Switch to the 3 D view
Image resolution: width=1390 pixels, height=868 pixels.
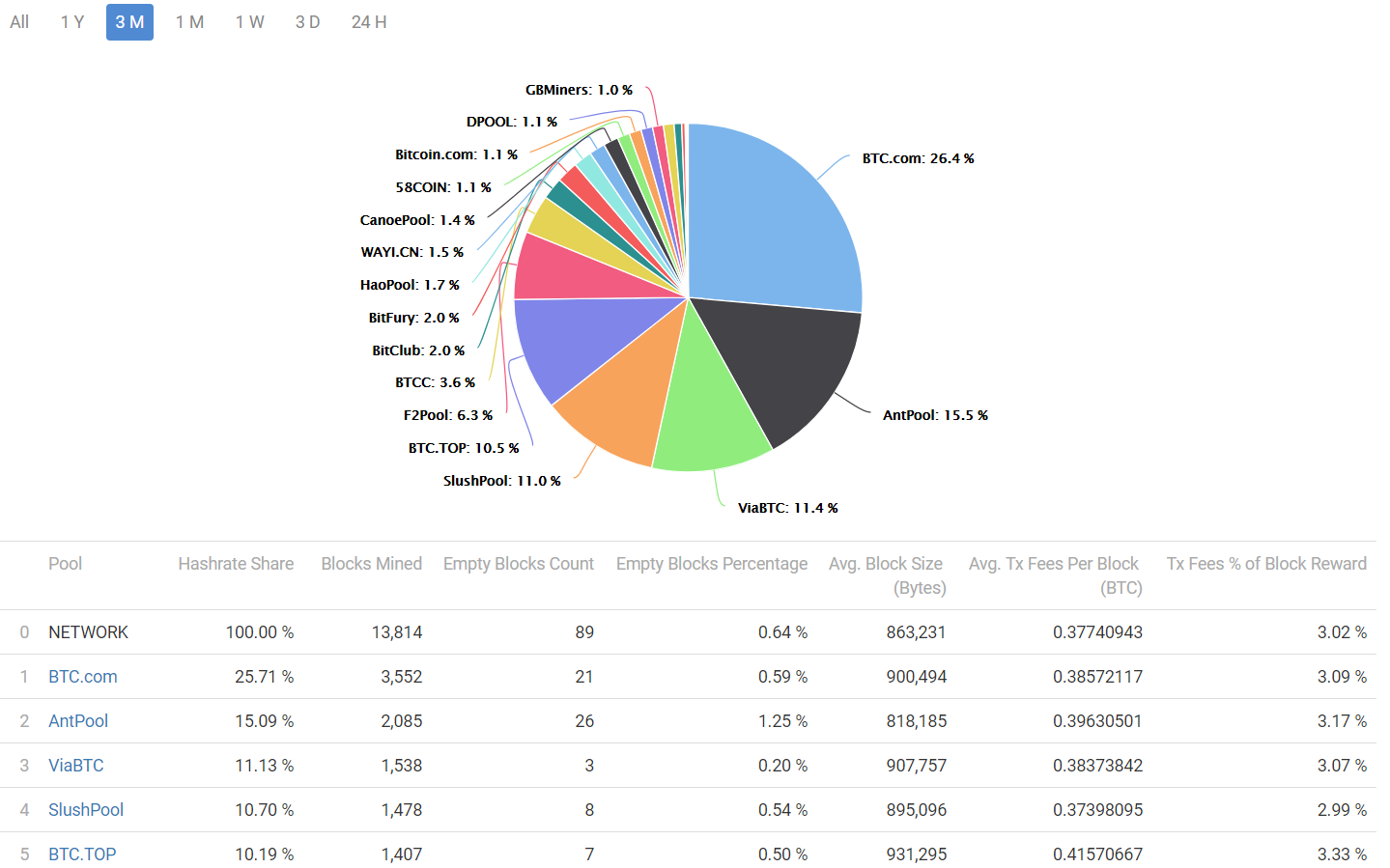point(307,22)
